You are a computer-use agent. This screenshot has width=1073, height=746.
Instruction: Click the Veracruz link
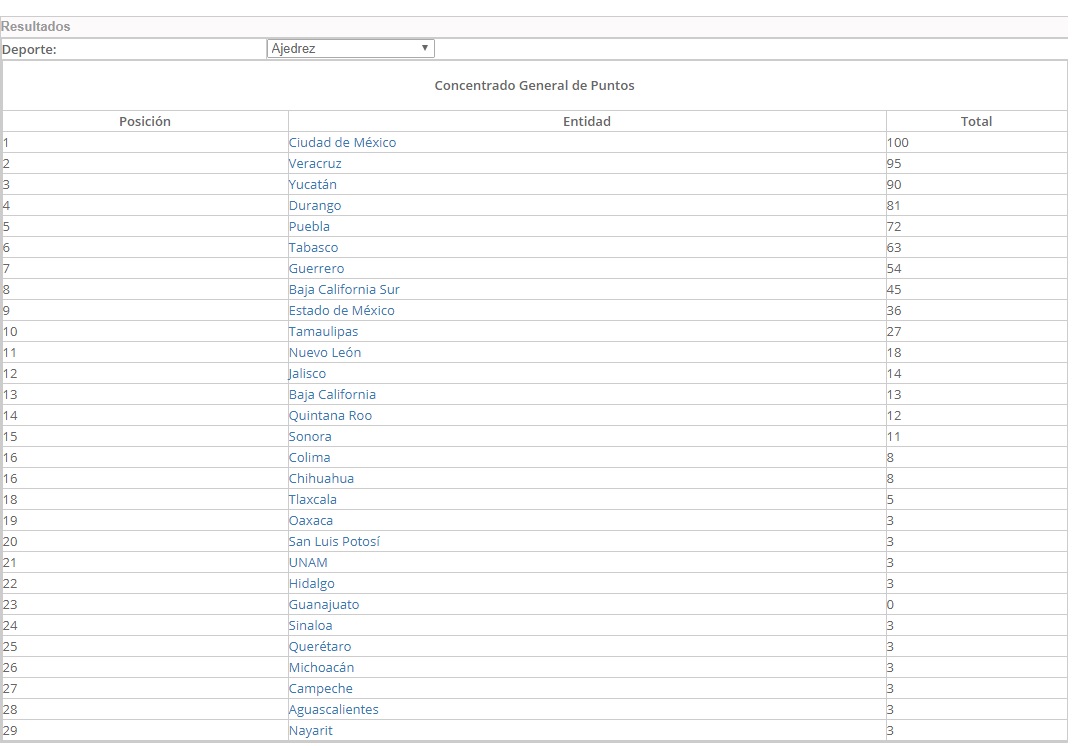[315, 164]
